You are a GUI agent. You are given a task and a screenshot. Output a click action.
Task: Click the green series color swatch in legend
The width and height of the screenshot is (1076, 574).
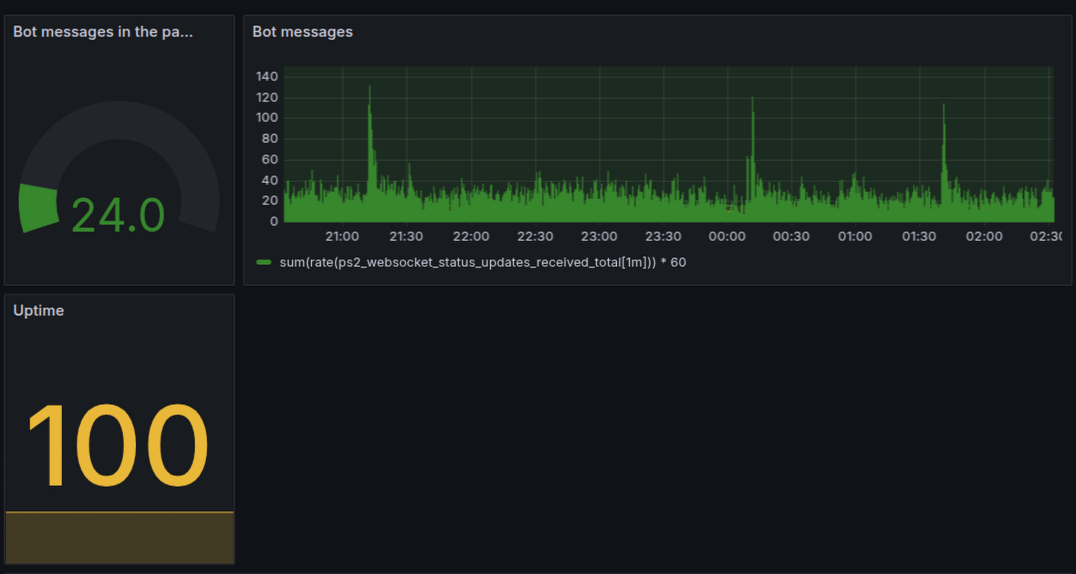point(264,263)
